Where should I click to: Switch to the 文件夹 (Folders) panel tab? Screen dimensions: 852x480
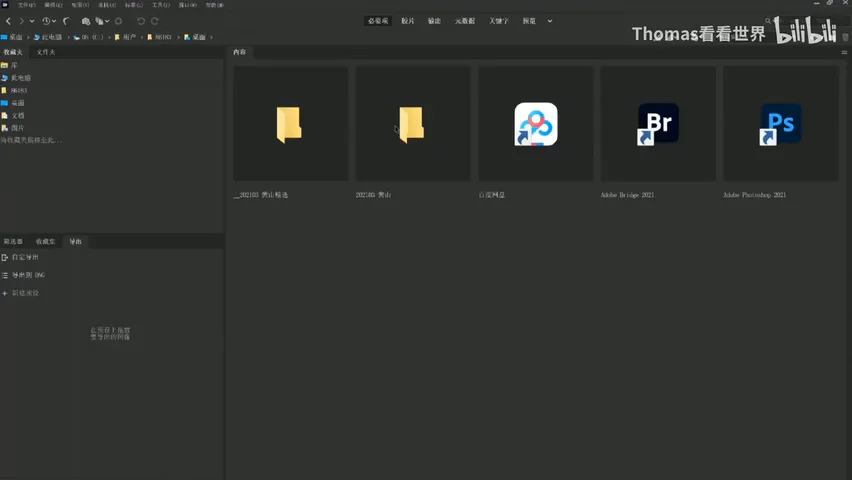[x=46, y=52]
